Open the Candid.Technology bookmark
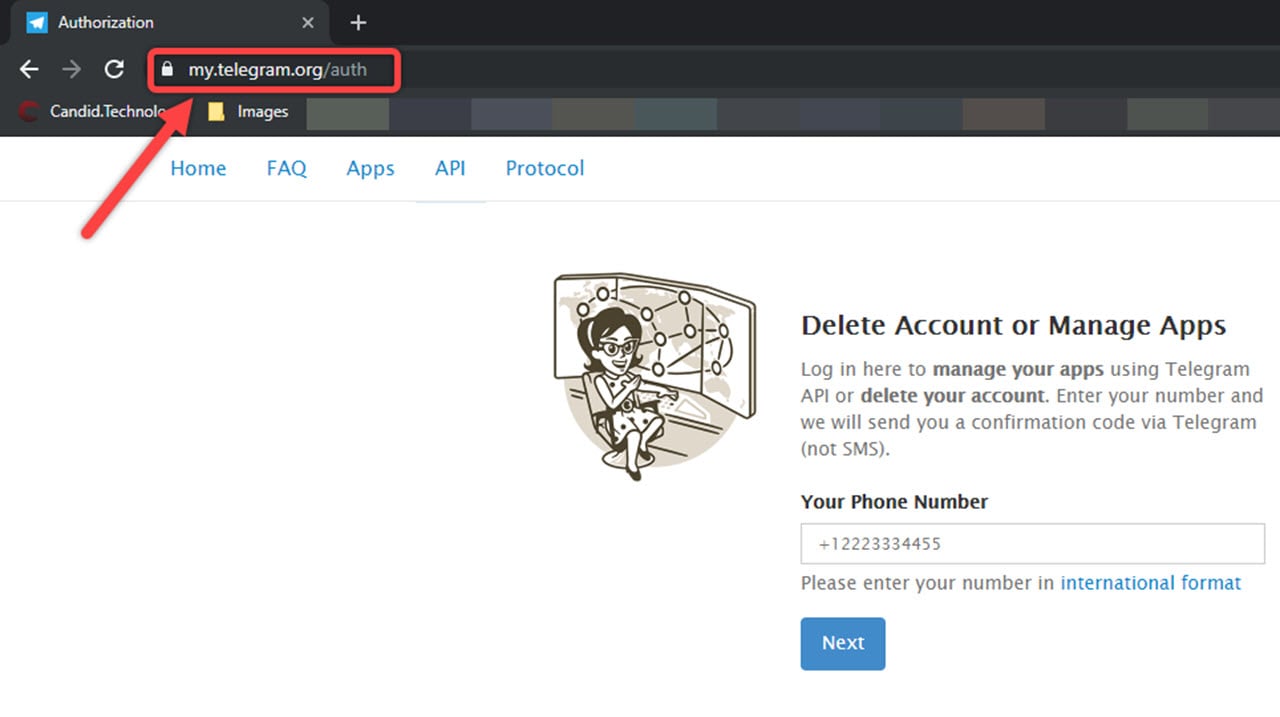 [x=95, y=112]
